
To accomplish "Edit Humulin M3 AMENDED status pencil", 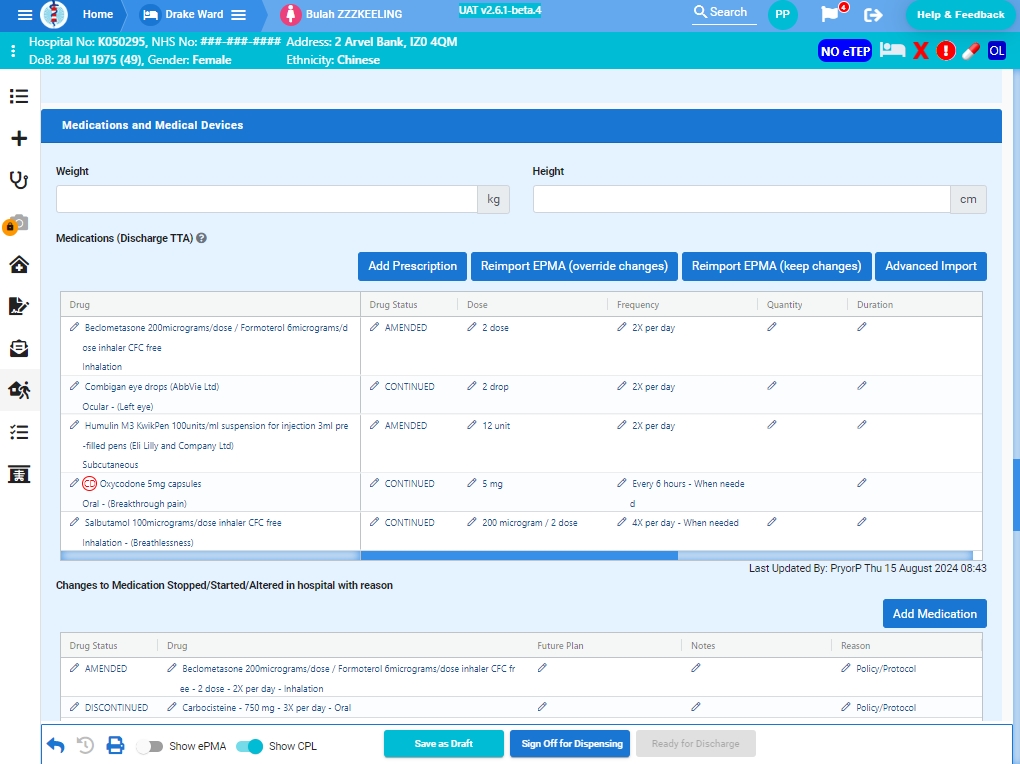I will click(x=374, y=425).
